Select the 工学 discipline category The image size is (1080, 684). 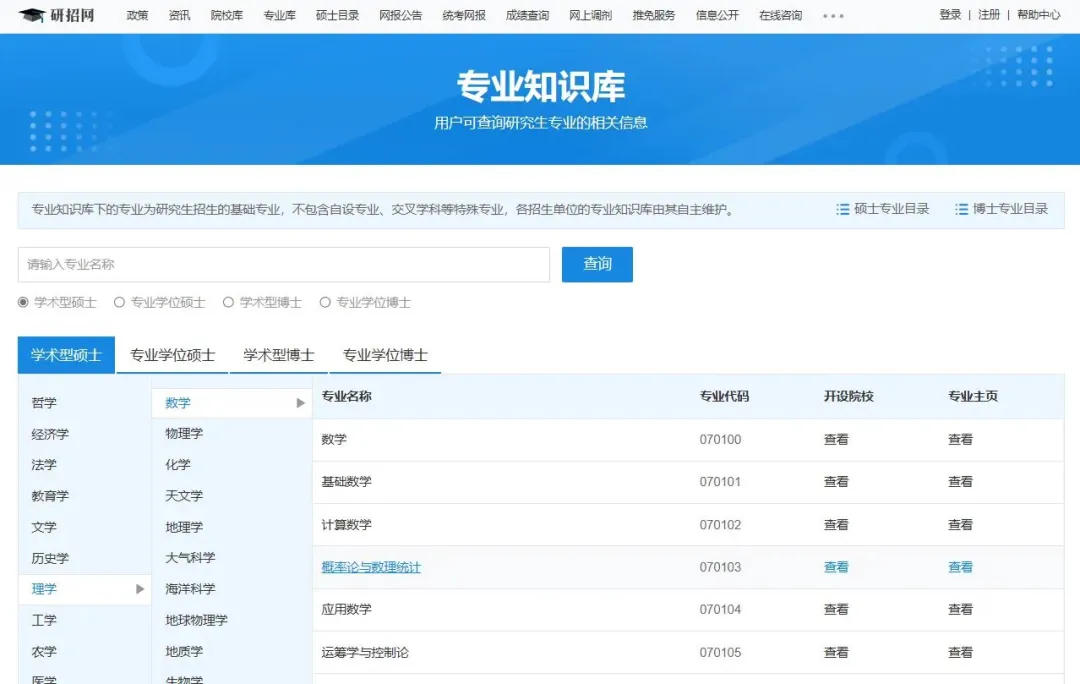point(44,620)
